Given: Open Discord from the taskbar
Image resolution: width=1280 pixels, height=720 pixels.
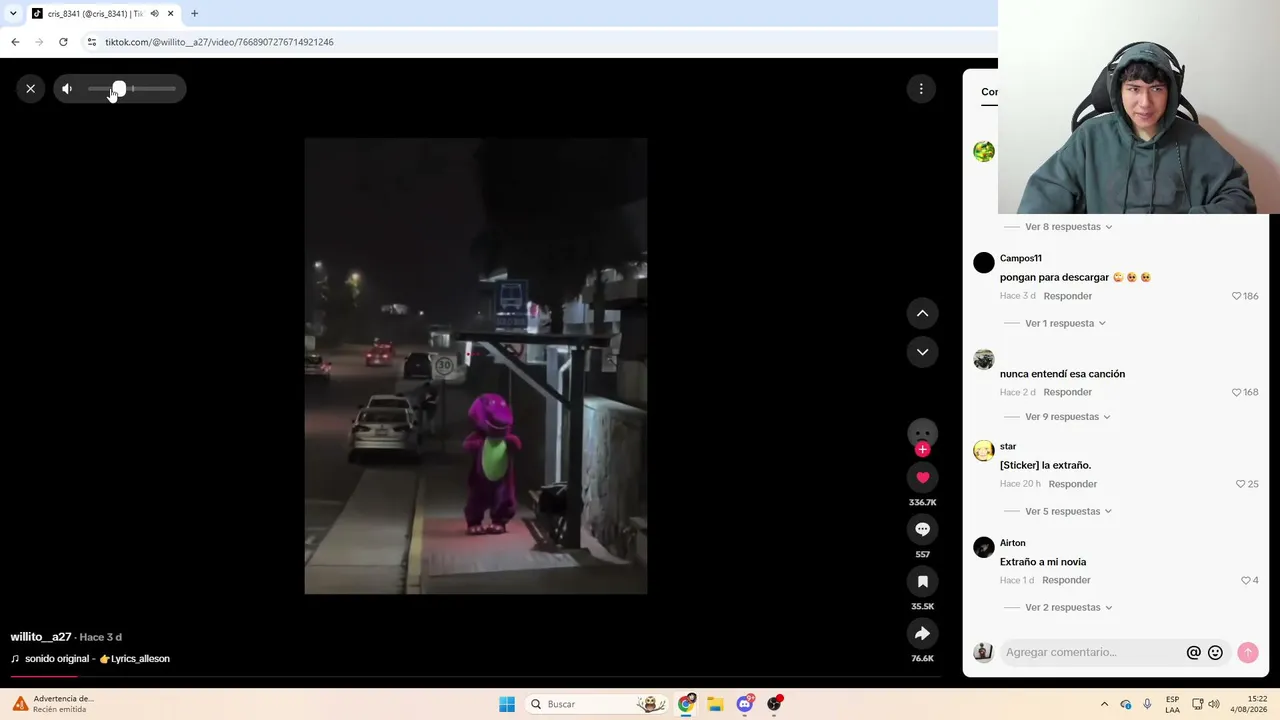Looking at the screenshot, I should tap(745, 704).
